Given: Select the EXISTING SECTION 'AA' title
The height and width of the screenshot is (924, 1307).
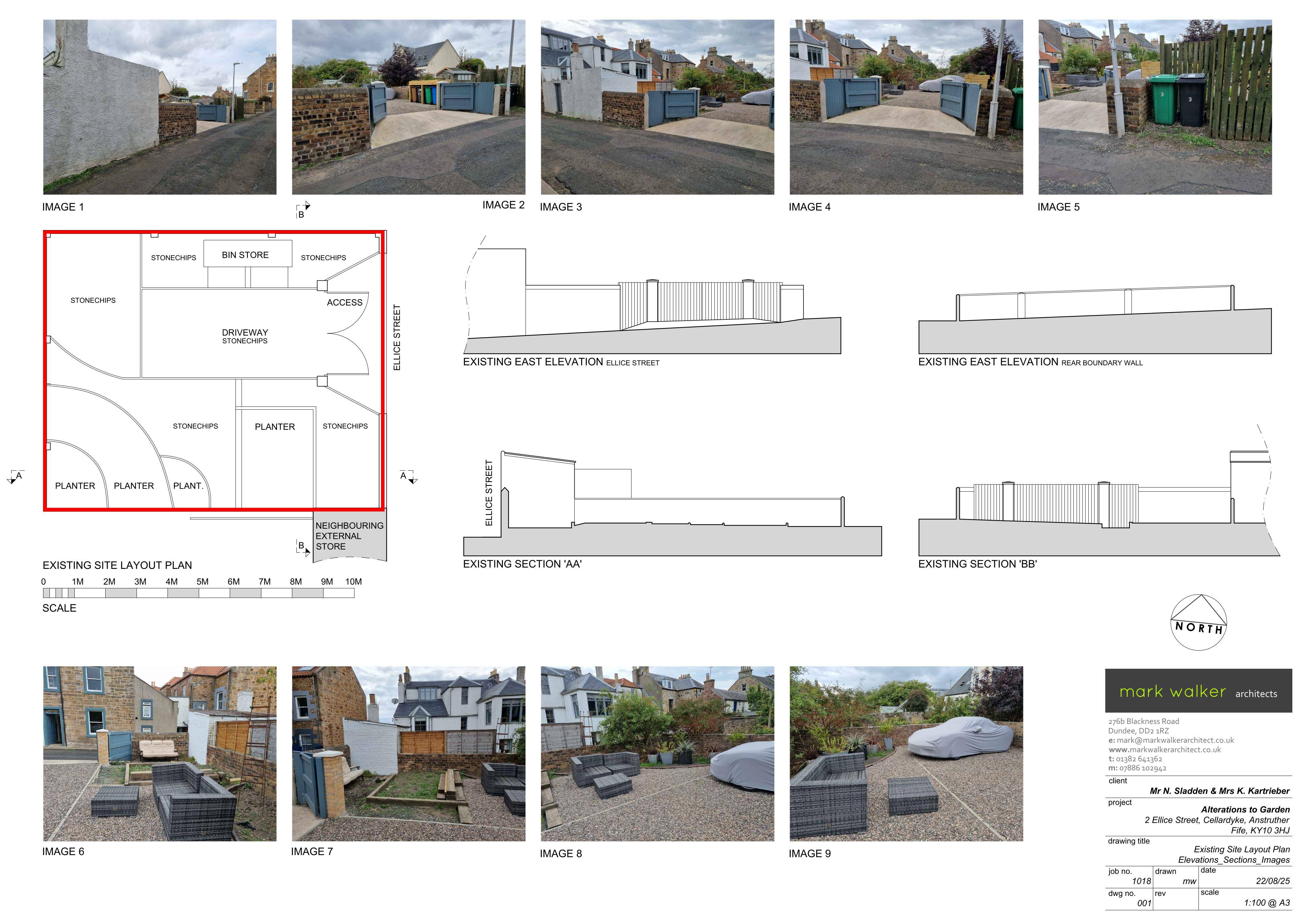Looking at the screenshot, I should click(x=522, y=564).
